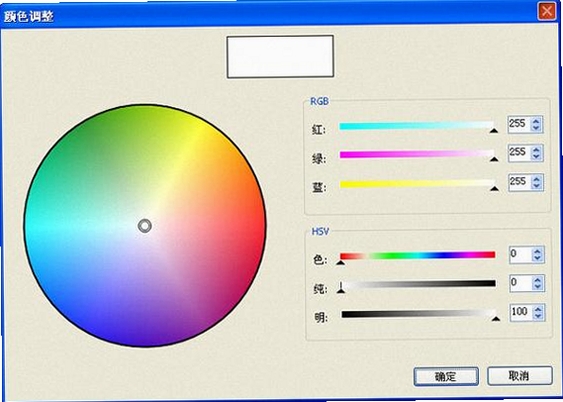
Task: Increase the red (红) value with up arrow
Action: [536, 121]
